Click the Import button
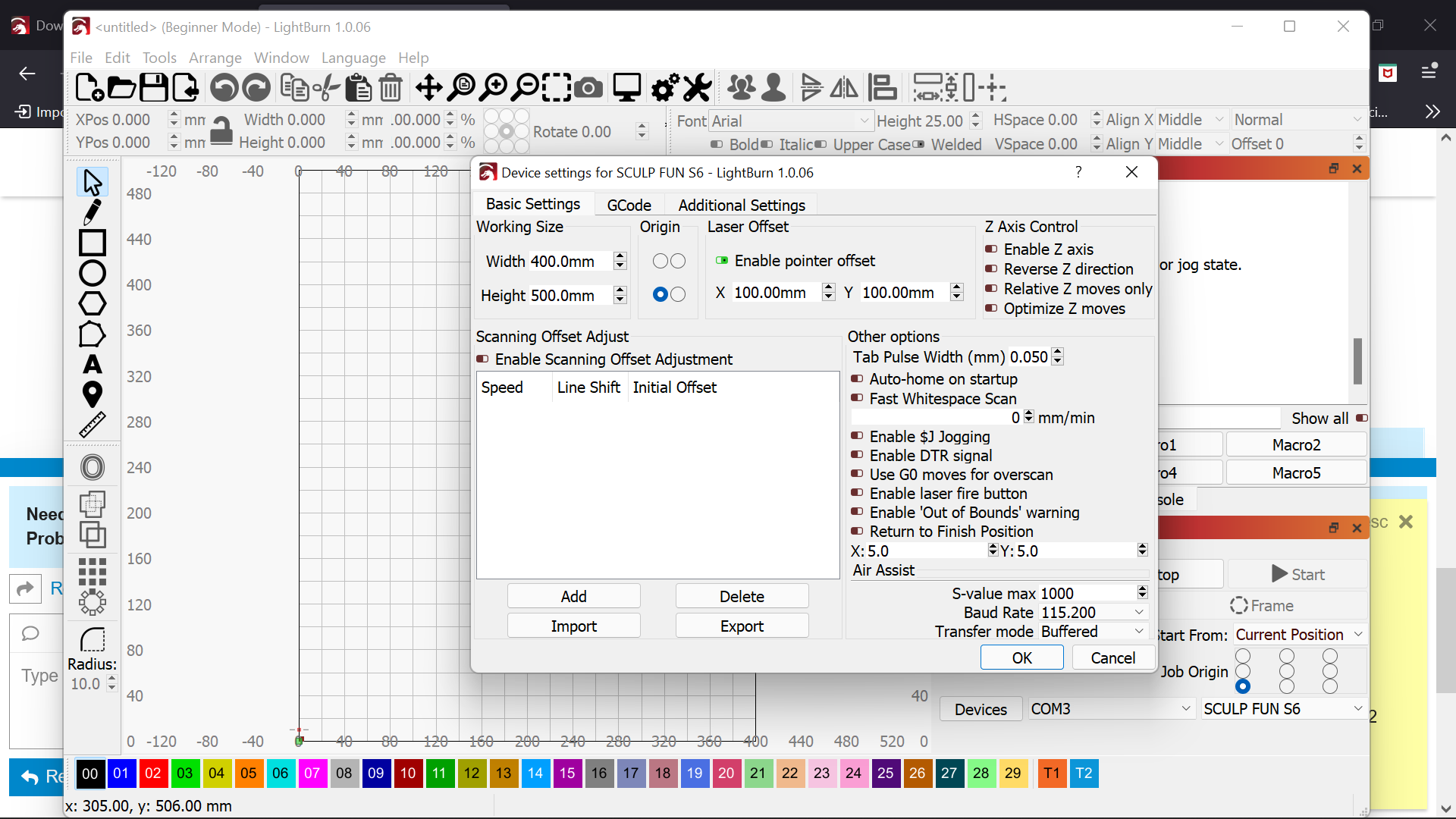 (x=574, y=626)
